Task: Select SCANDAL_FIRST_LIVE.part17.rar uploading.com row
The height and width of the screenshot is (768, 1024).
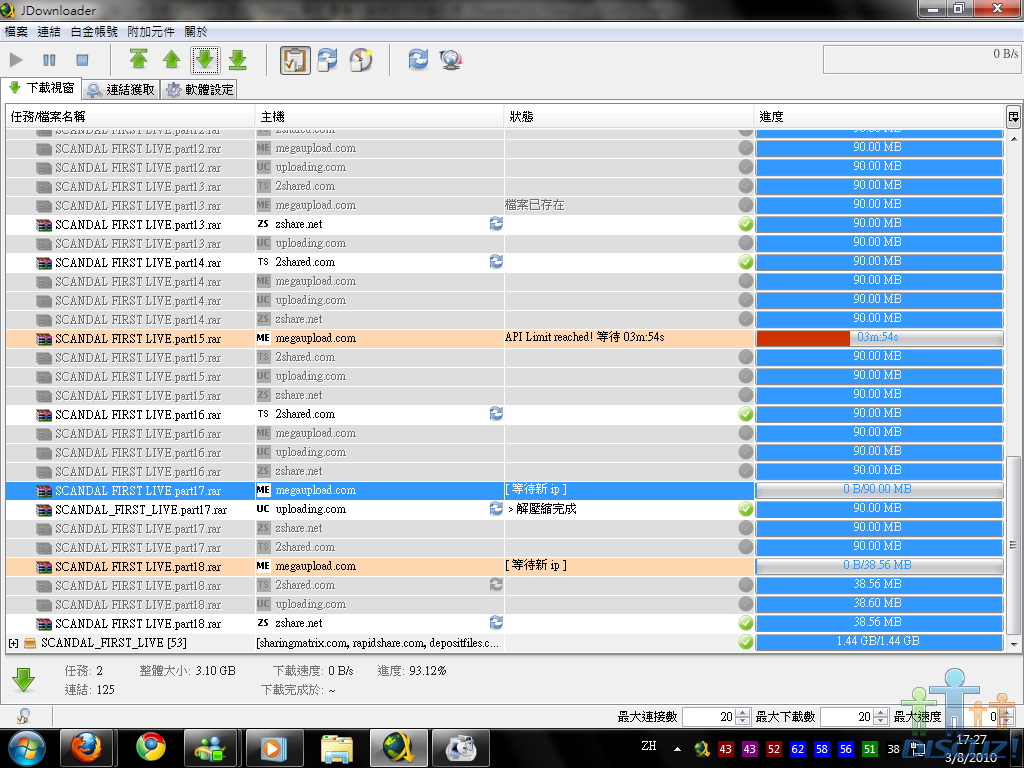Action: [505, 509]
